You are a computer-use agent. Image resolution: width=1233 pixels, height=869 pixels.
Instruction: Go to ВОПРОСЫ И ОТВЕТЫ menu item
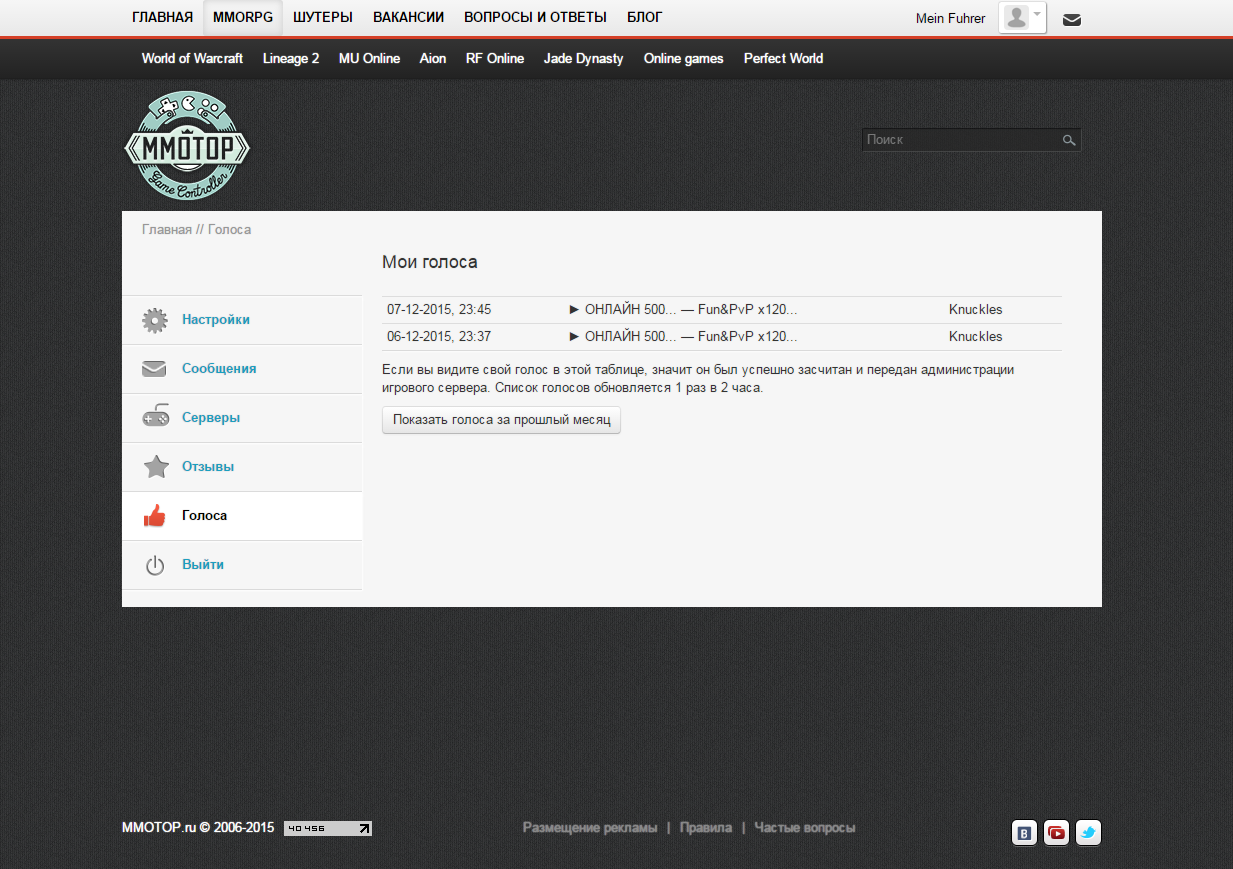pyautogui.click(x=535, y=17)
